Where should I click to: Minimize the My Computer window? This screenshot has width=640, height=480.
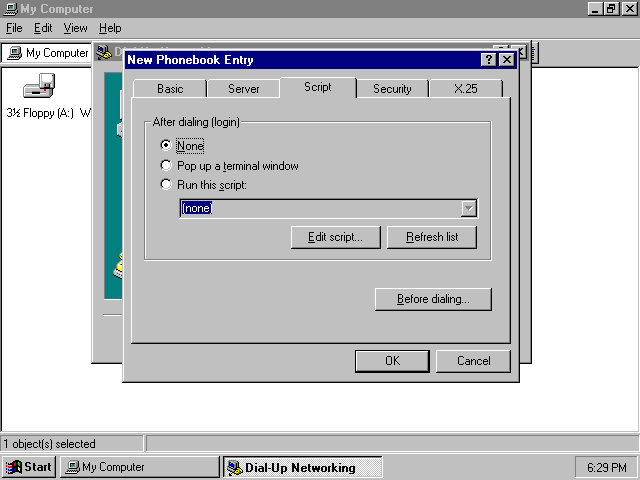tap(595, 9)
